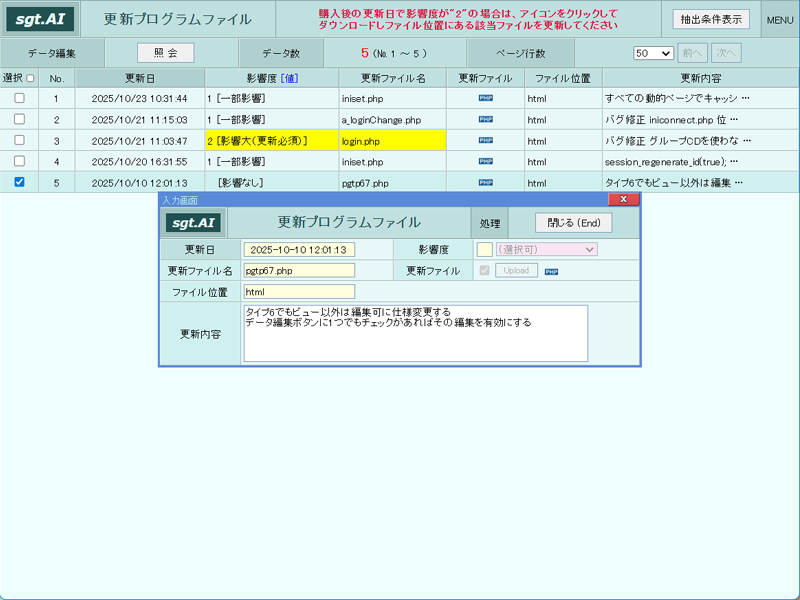Click the 処理 label in the dialog
800x600 pixels.
[x=490, y=223]
